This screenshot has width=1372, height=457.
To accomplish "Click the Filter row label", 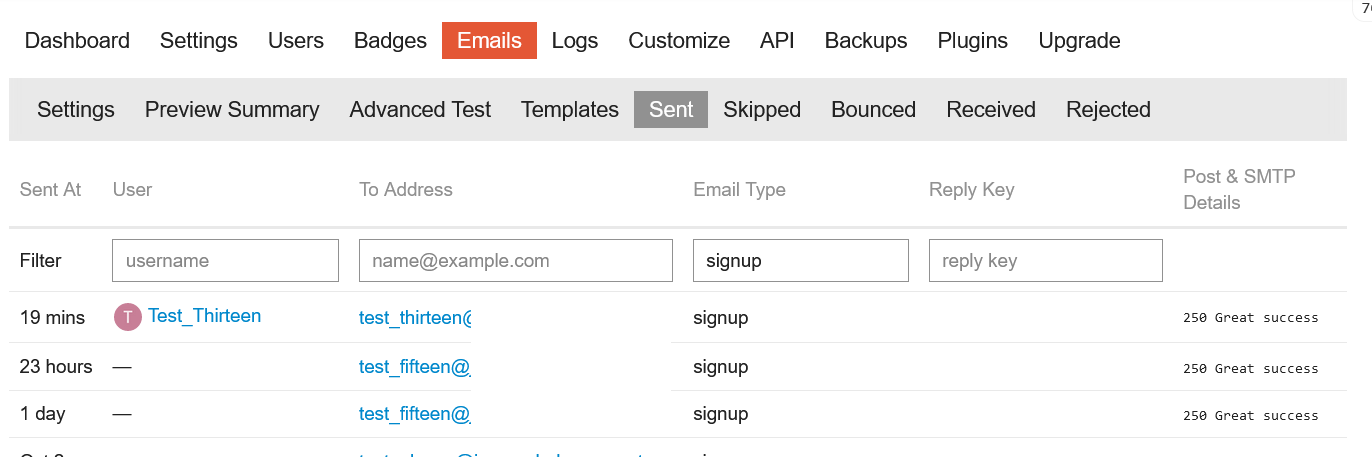I will (40, 260).
